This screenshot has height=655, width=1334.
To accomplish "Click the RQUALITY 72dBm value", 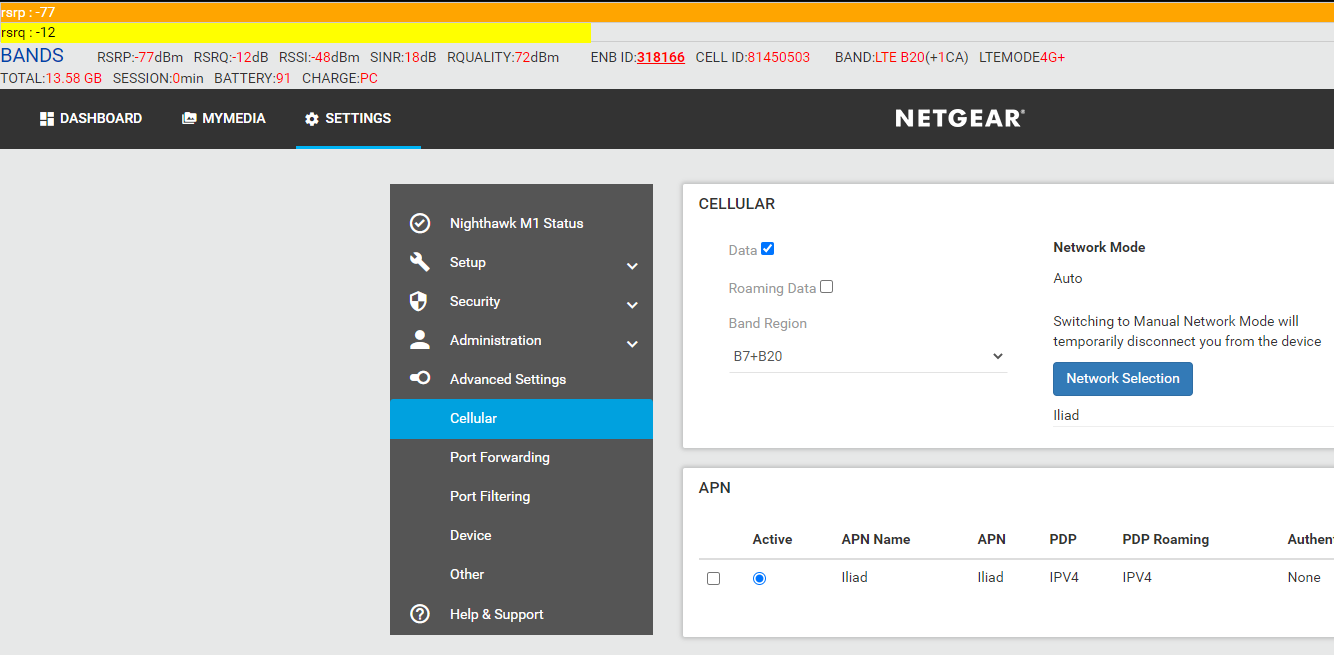I will [x=537, y=57].
